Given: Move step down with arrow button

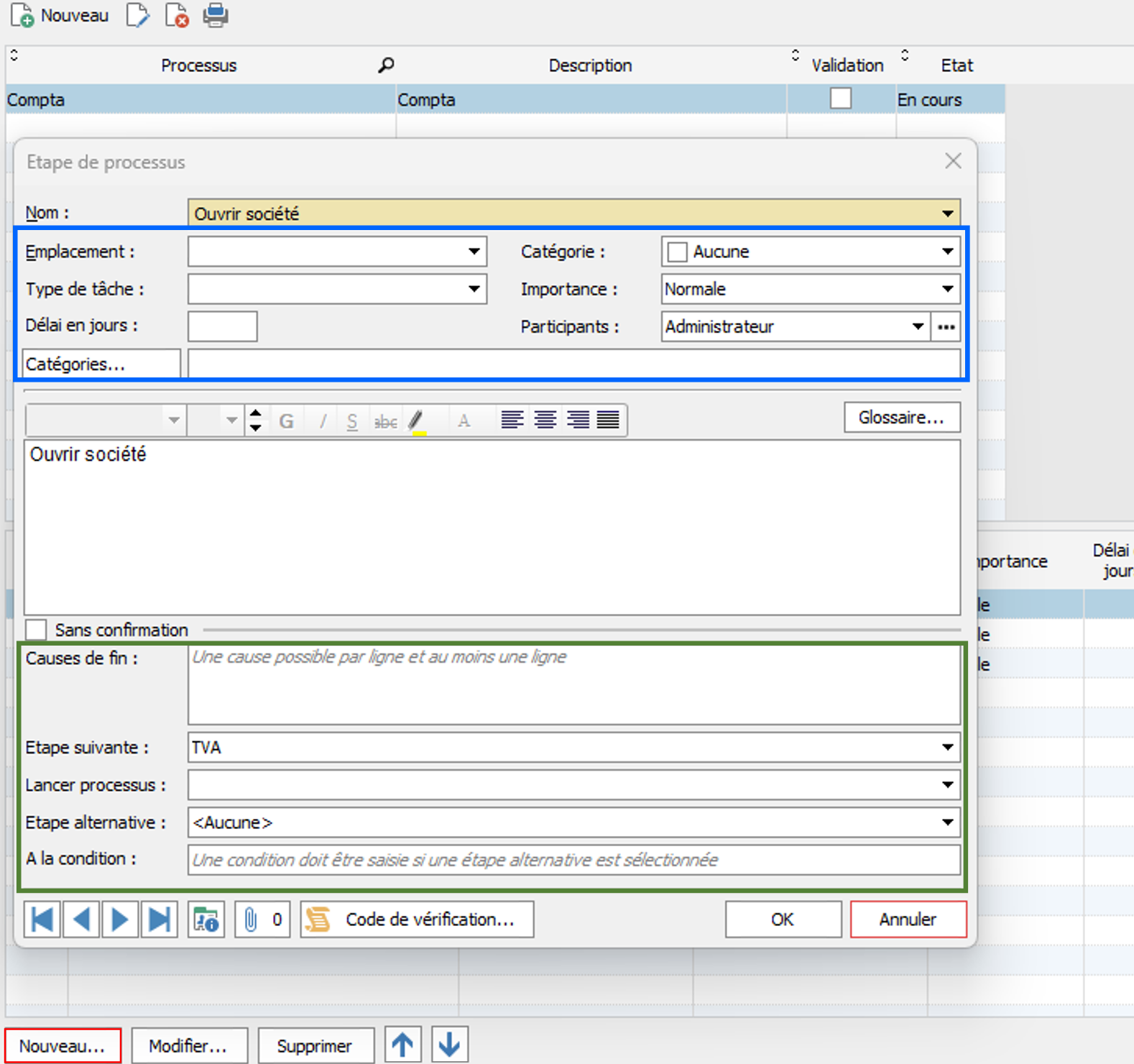Looking at the screenshot, I should pyautogui.click(x=450, y=1045).
